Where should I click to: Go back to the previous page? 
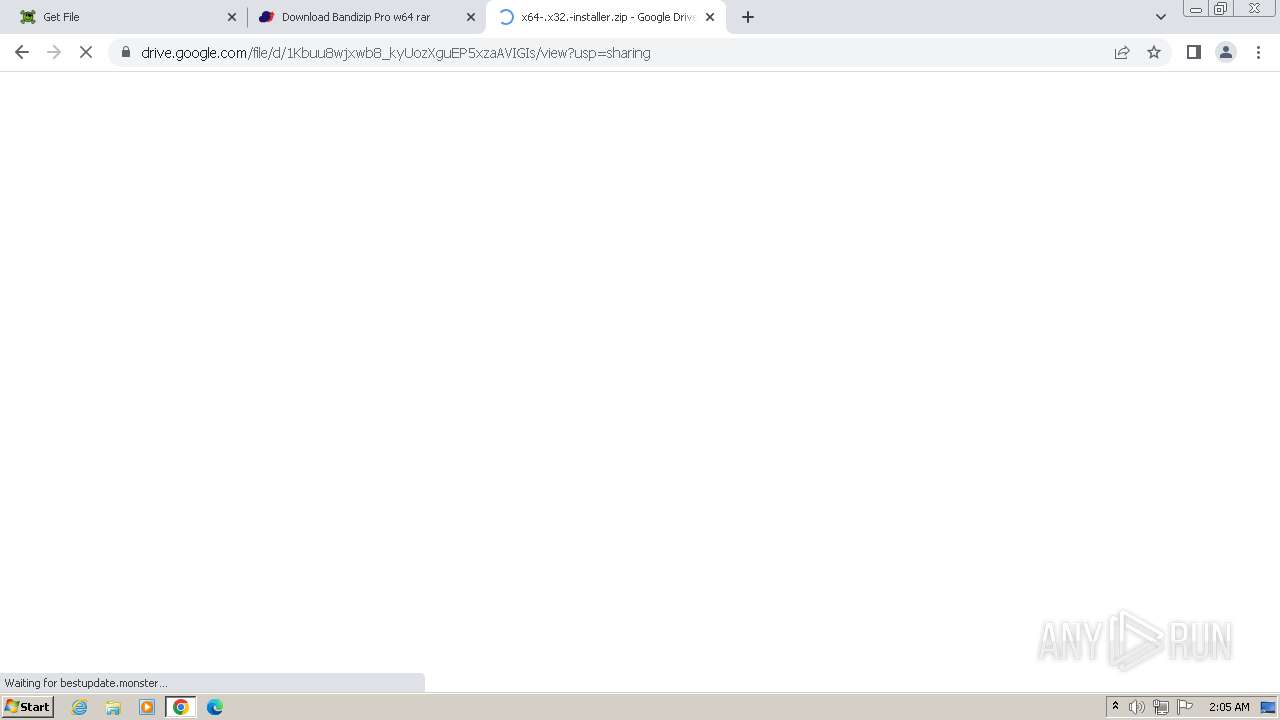22,52
